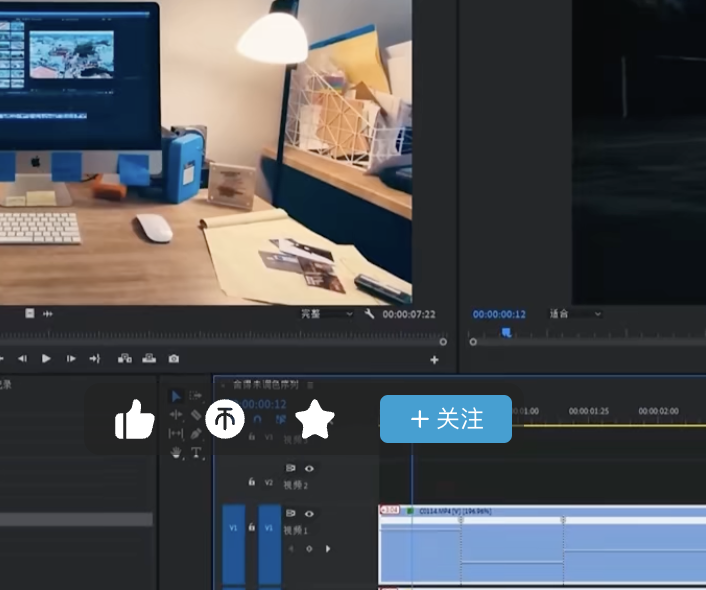
Task: Click the Overwrite clip button
Action: pyautogui.click(x=149, y=359)
